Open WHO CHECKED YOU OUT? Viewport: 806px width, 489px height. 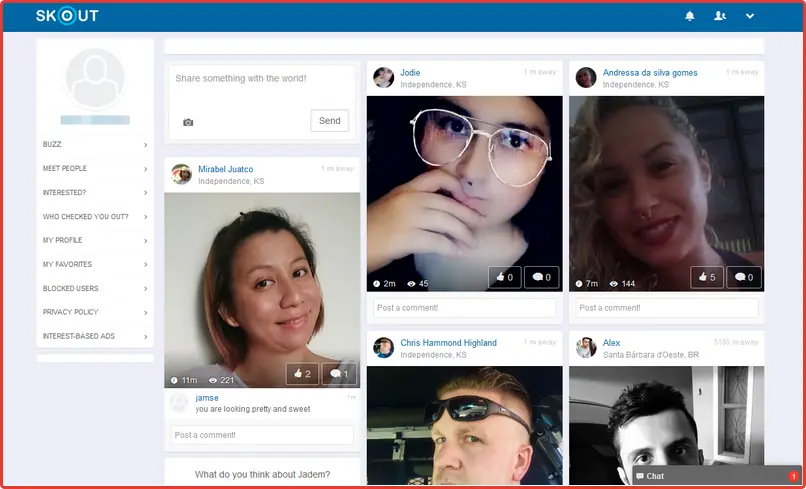point(95,216)
